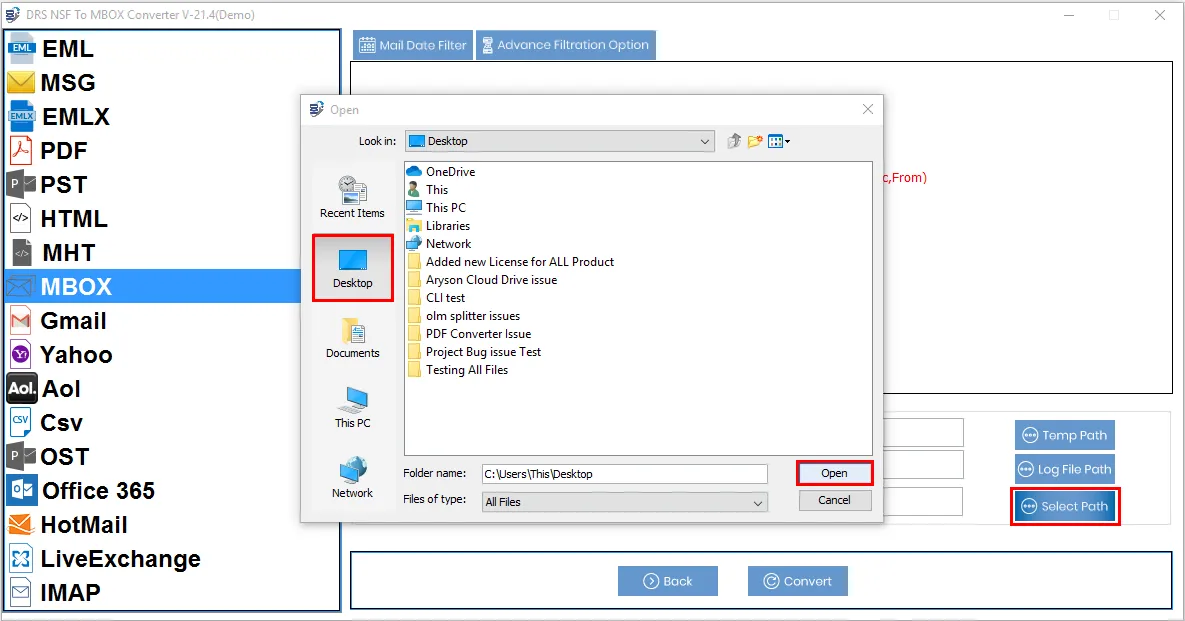Select OneDrive in file list
This screenshot has width=1185, height=621.
point(441,171)
